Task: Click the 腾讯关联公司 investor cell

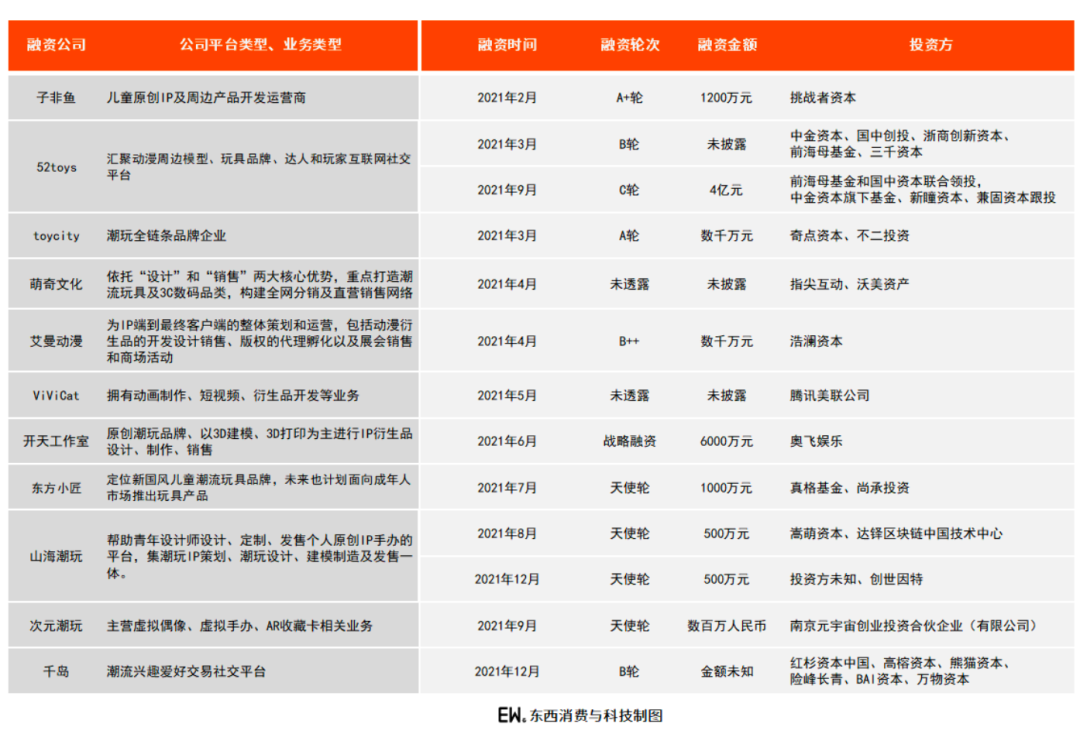Action: [830, 395]
